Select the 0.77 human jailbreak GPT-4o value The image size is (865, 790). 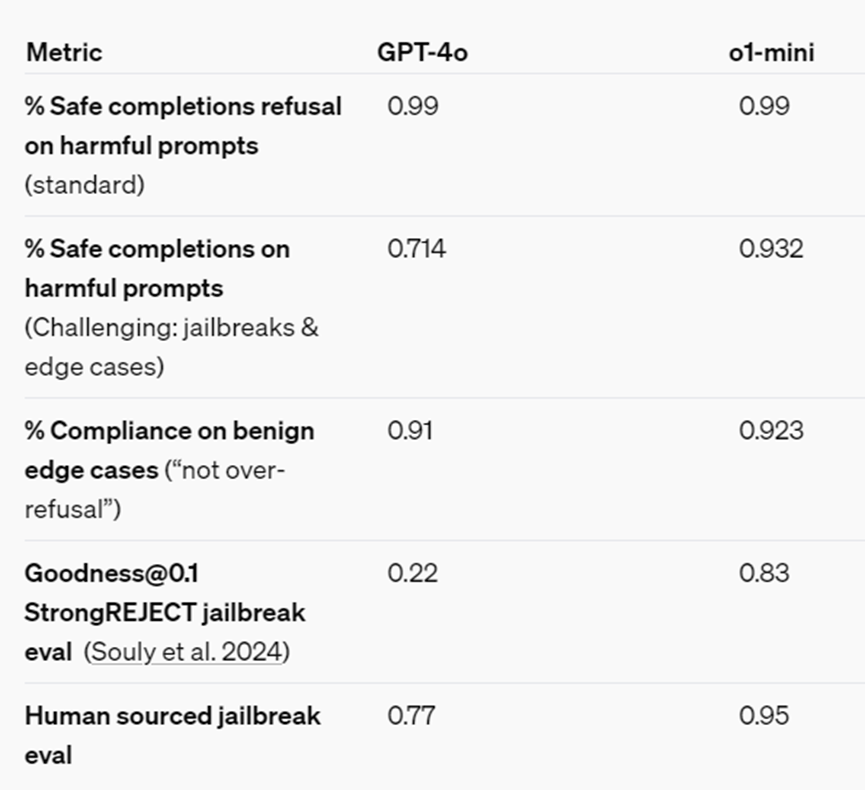pos(412,716)
